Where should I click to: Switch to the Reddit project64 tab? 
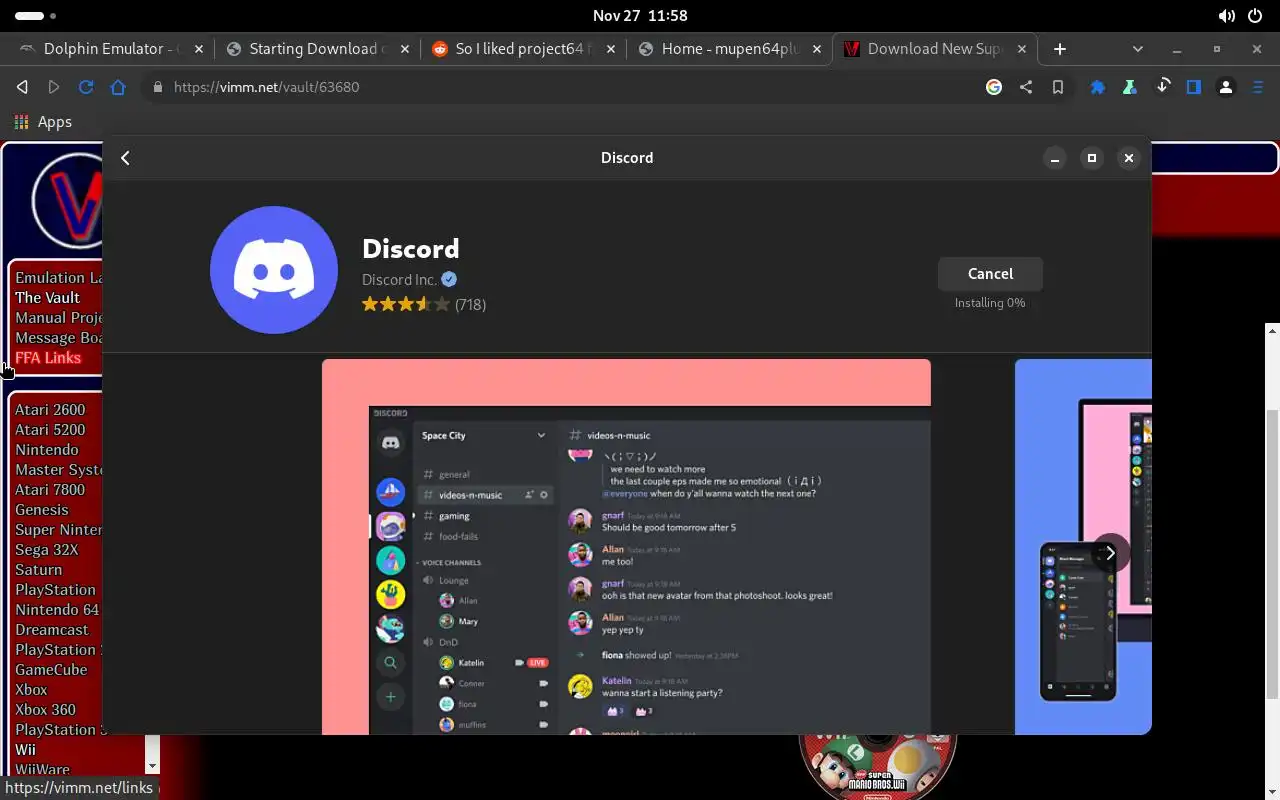point(520,49)
